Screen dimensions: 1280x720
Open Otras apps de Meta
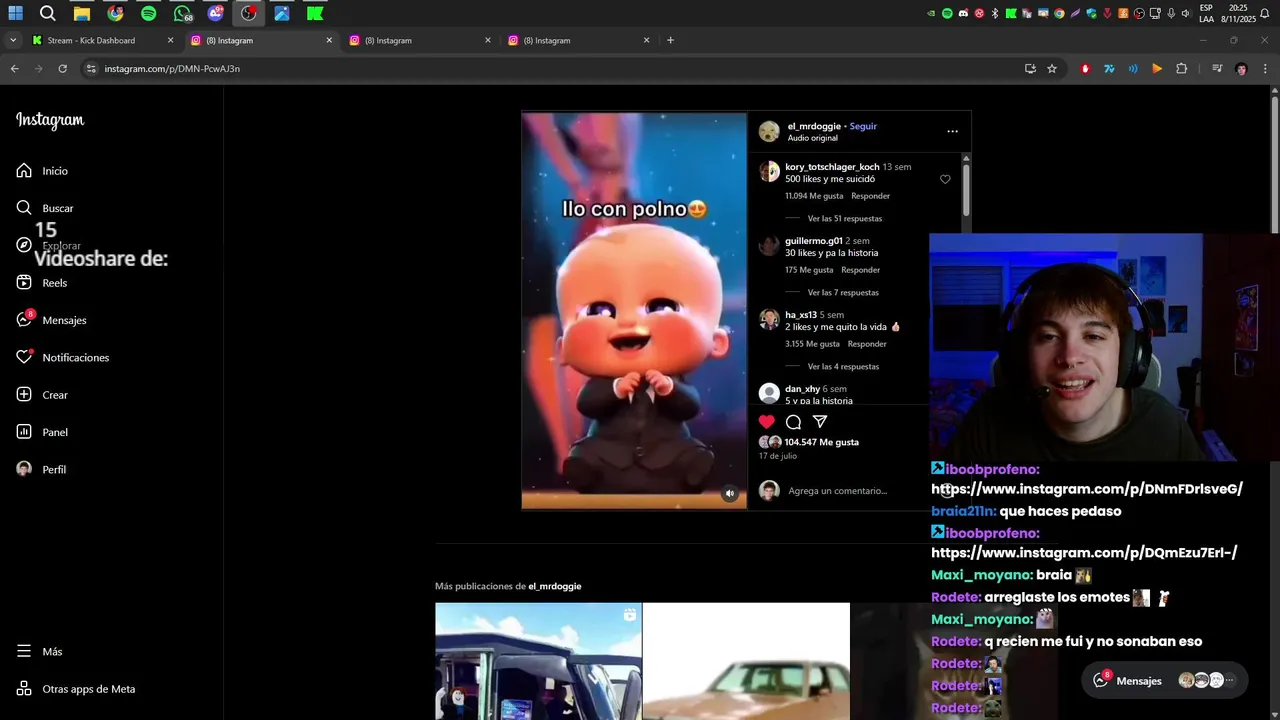click(75, 689)
